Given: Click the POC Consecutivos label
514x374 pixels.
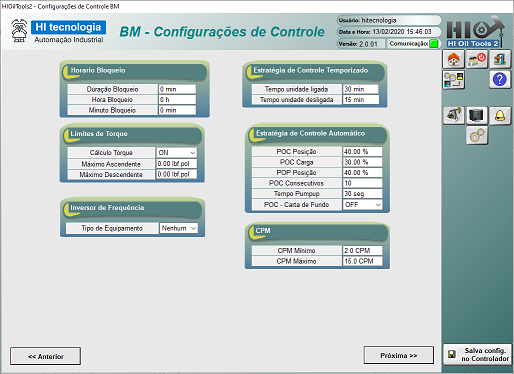Looking at the screenshot, I should click(296, 183).
